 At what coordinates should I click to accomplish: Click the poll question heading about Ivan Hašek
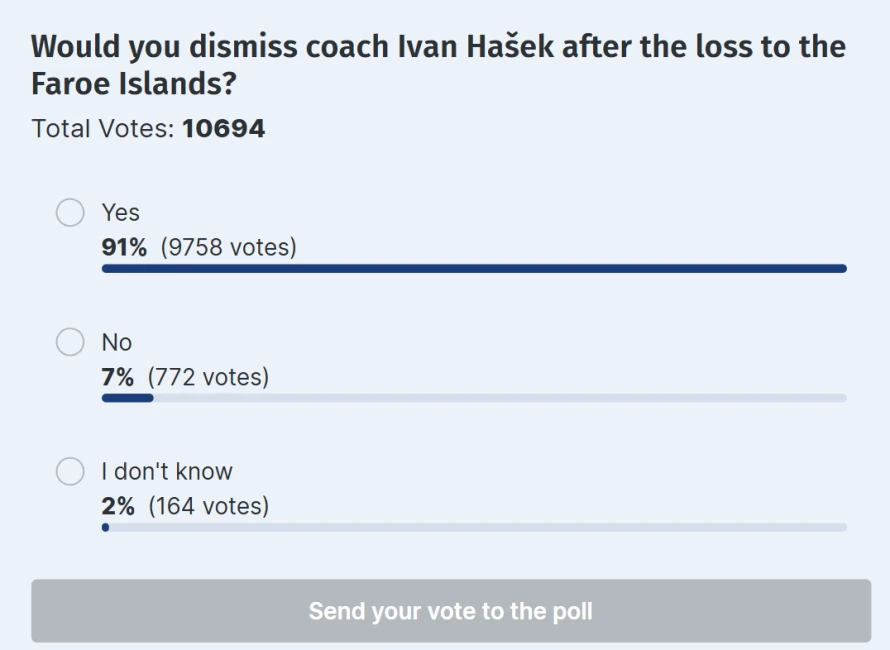click(x=438, y=65)
